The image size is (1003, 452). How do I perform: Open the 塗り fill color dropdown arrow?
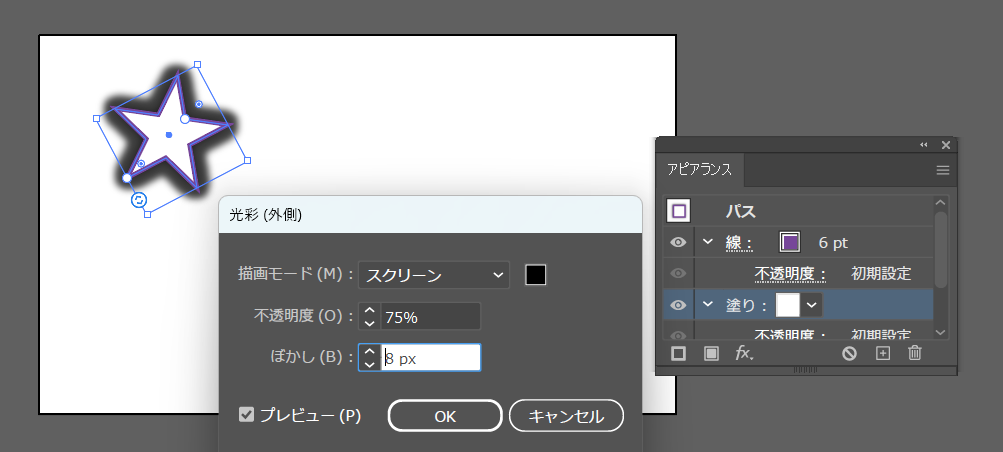812,305
